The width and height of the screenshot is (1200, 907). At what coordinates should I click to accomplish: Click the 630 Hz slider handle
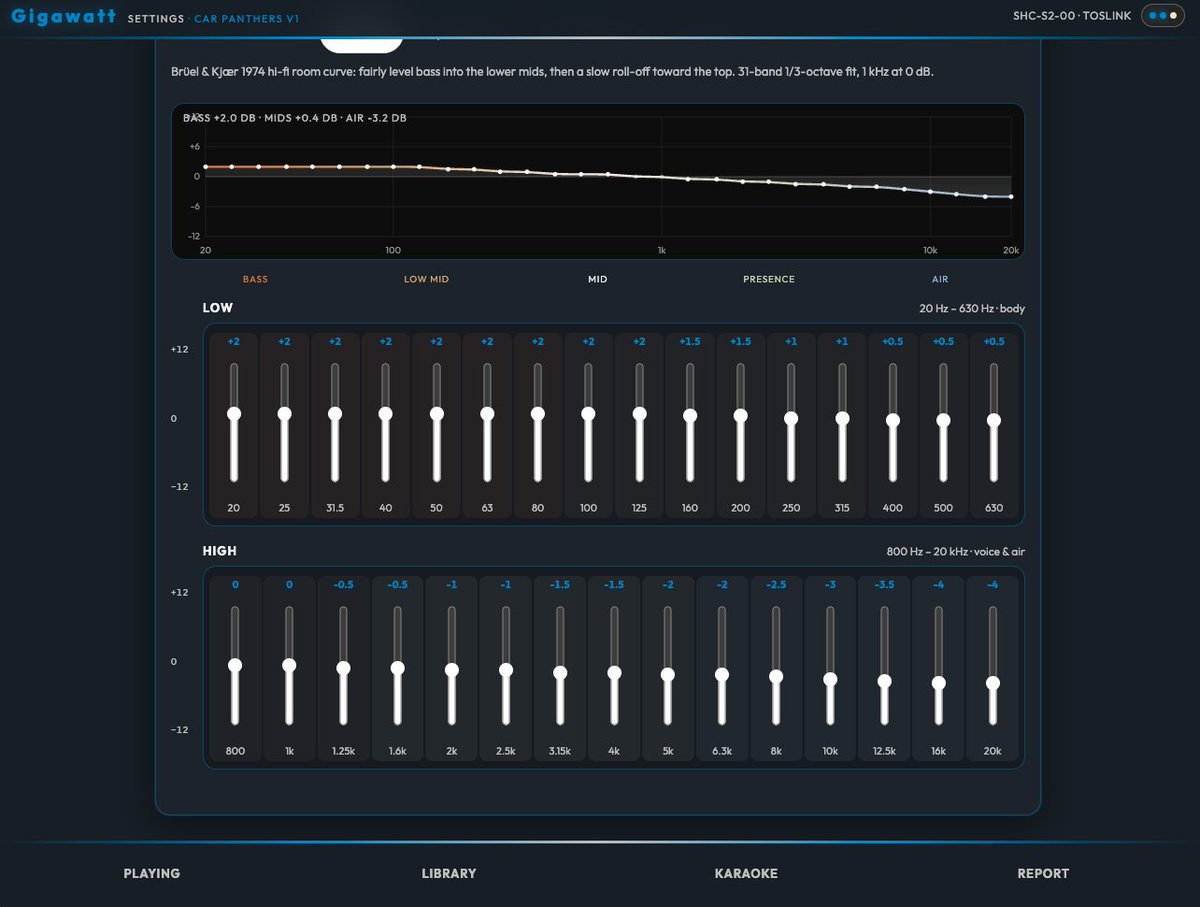click(994, 420)
